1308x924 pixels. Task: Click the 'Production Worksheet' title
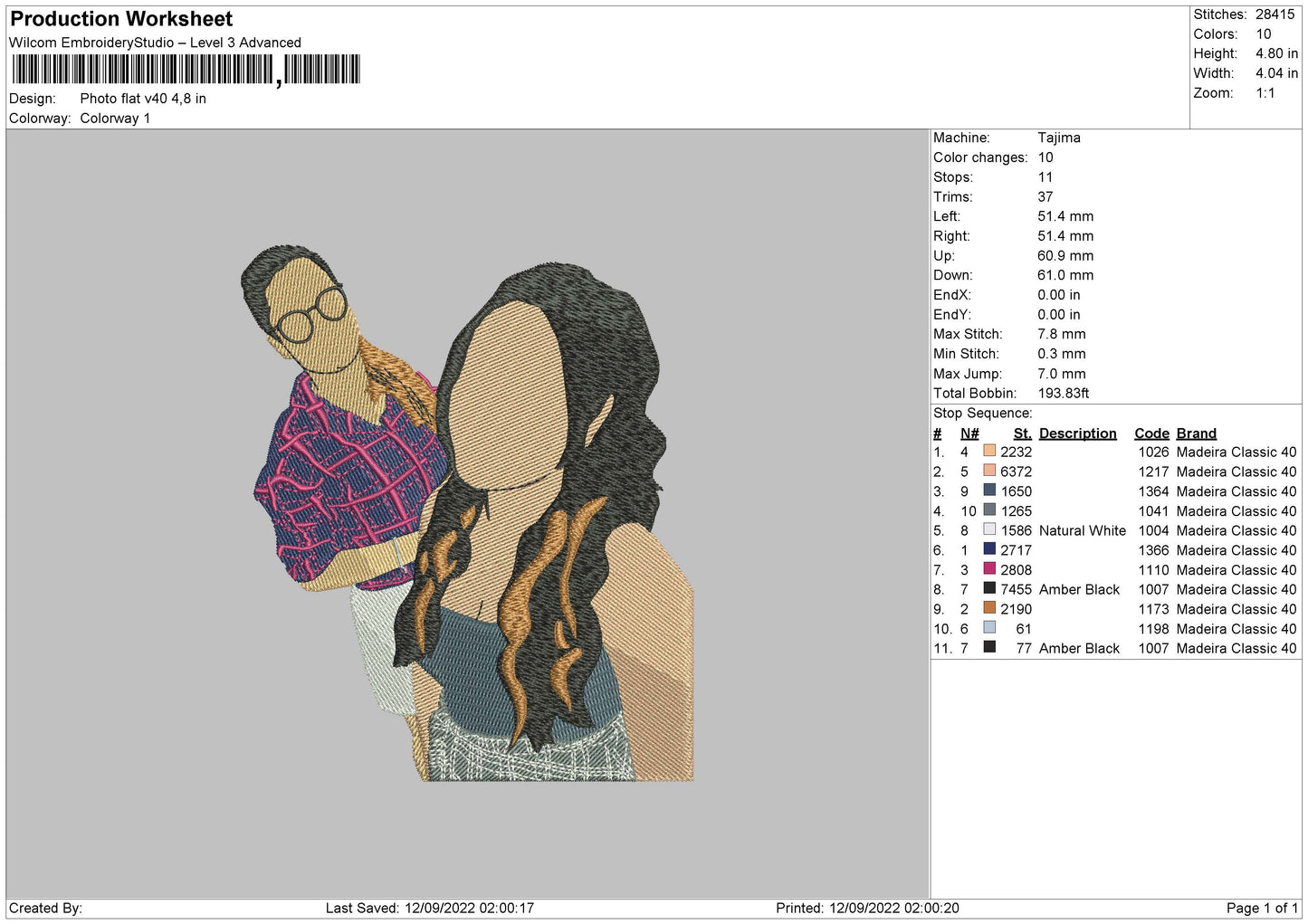(121, 19)
